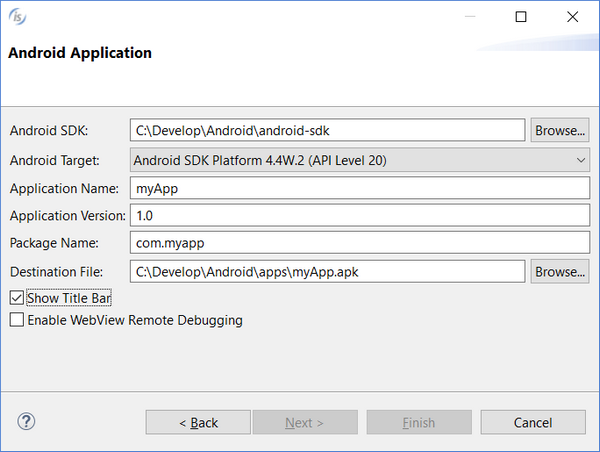
Task: Click the Android Application heading text
Action: click(x=80, y=53)
